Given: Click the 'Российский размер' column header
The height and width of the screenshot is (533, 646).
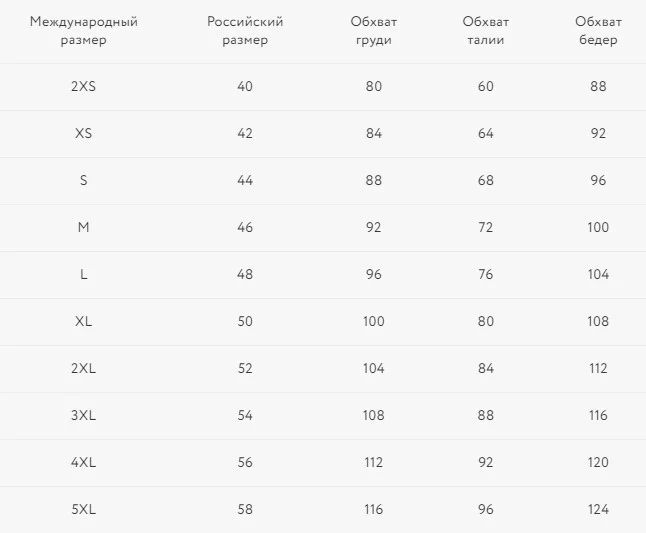Looking at the screenshot, I should (x=245, y=30).
